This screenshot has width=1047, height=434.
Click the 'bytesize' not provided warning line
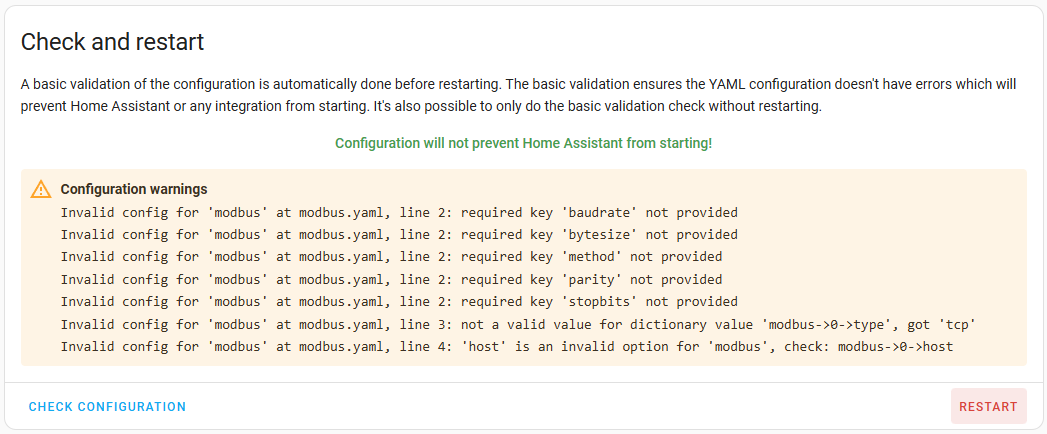tap(399, 235)
